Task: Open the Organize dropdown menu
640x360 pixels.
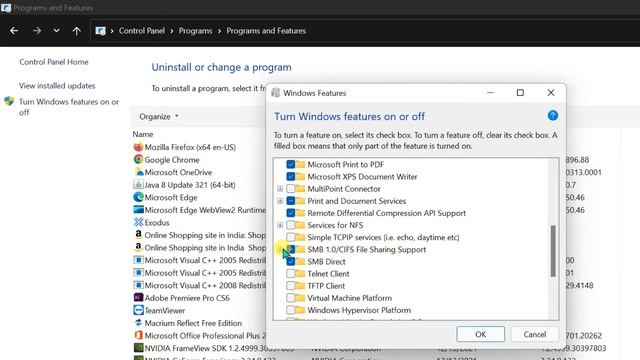Action: pyautogui.click(x=159, y=117)
